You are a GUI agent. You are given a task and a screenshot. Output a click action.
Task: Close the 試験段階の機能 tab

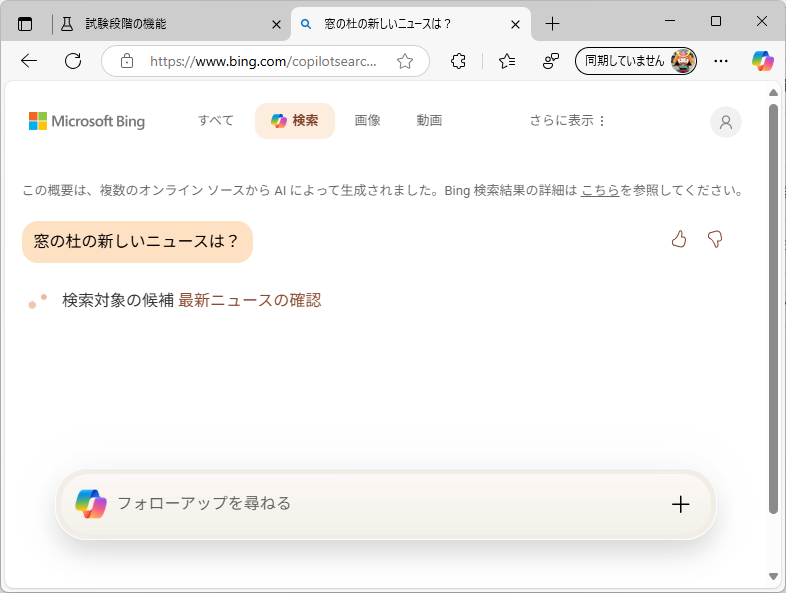click(276, 24)
